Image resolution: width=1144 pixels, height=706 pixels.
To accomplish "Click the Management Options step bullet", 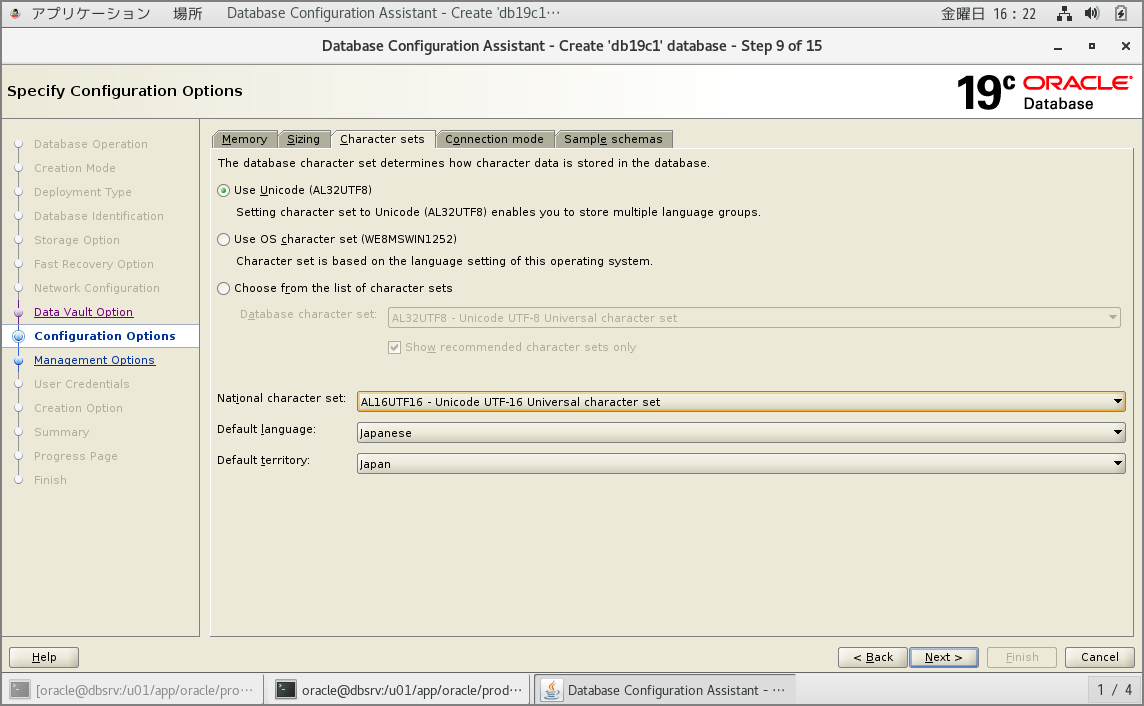I will click(x=18, y=360).
